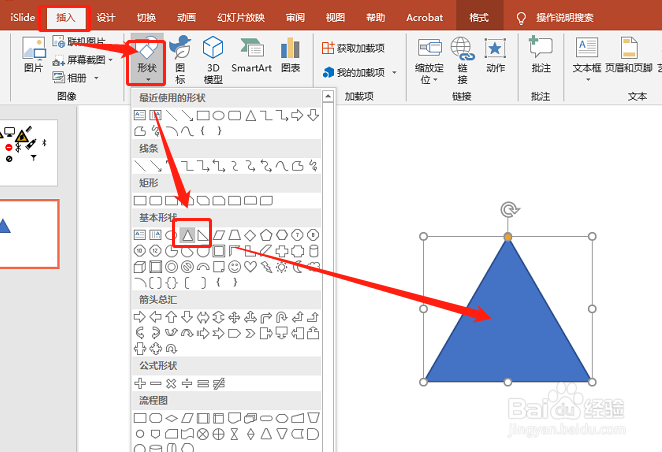The height and width of the screenshot is (452, 662).
Task: Open the iSlide tab
Action: (22, 18)
